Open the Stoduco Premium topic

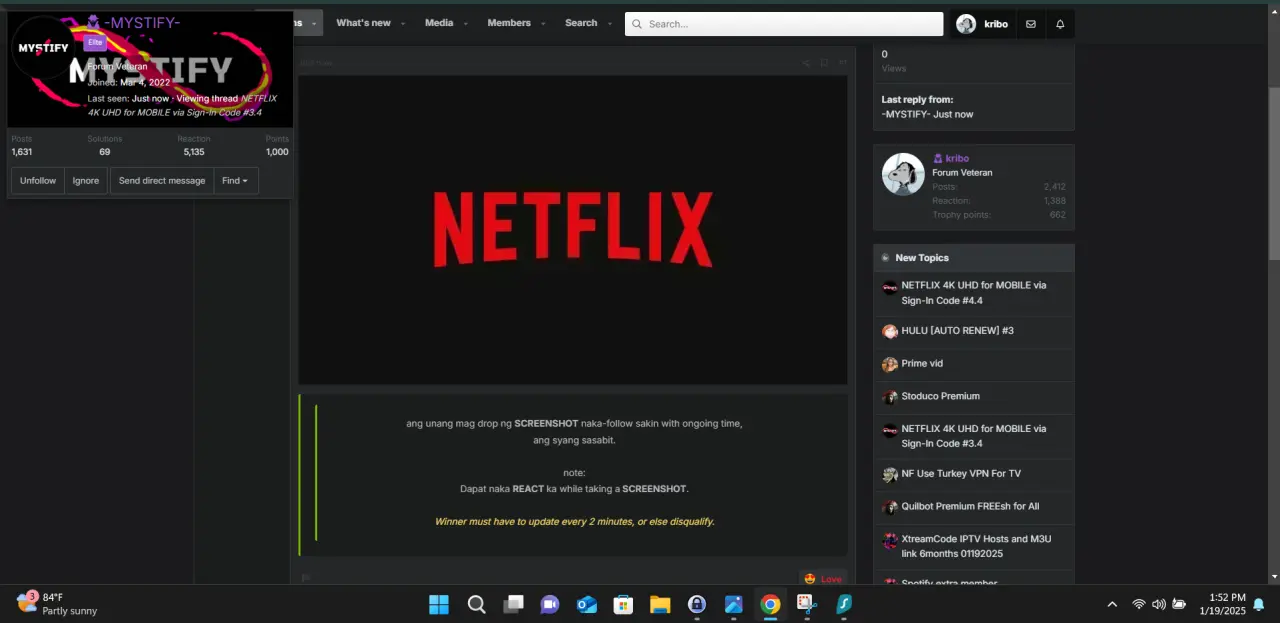tap(940, 397)
